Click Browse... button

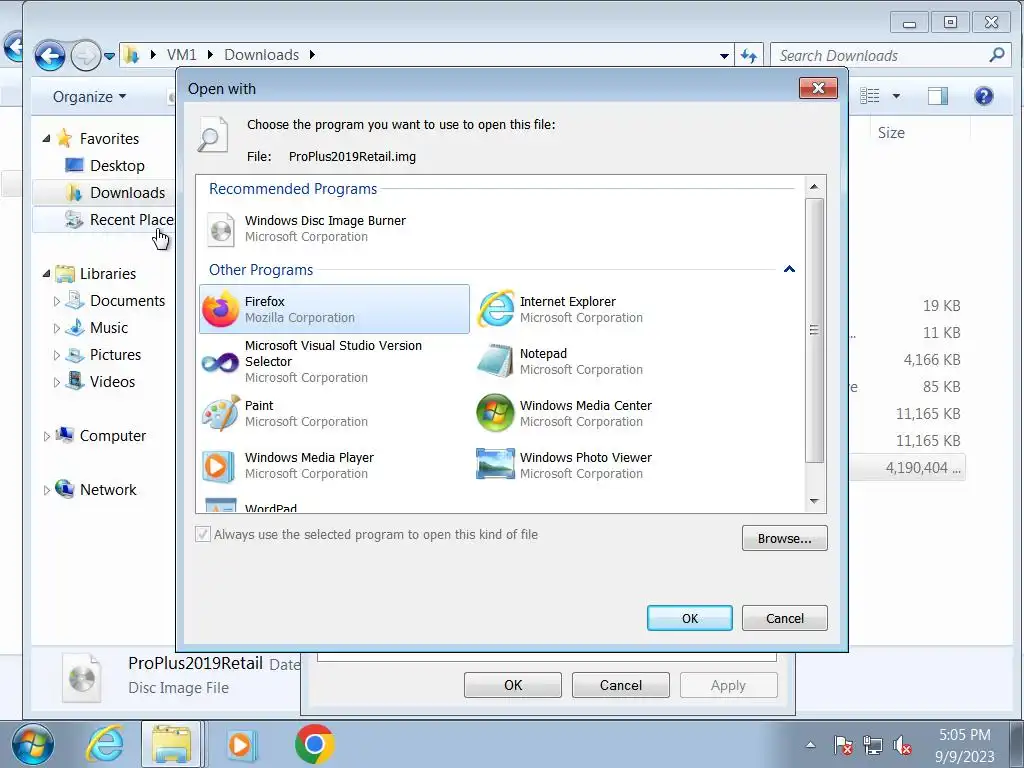(784, 538)
